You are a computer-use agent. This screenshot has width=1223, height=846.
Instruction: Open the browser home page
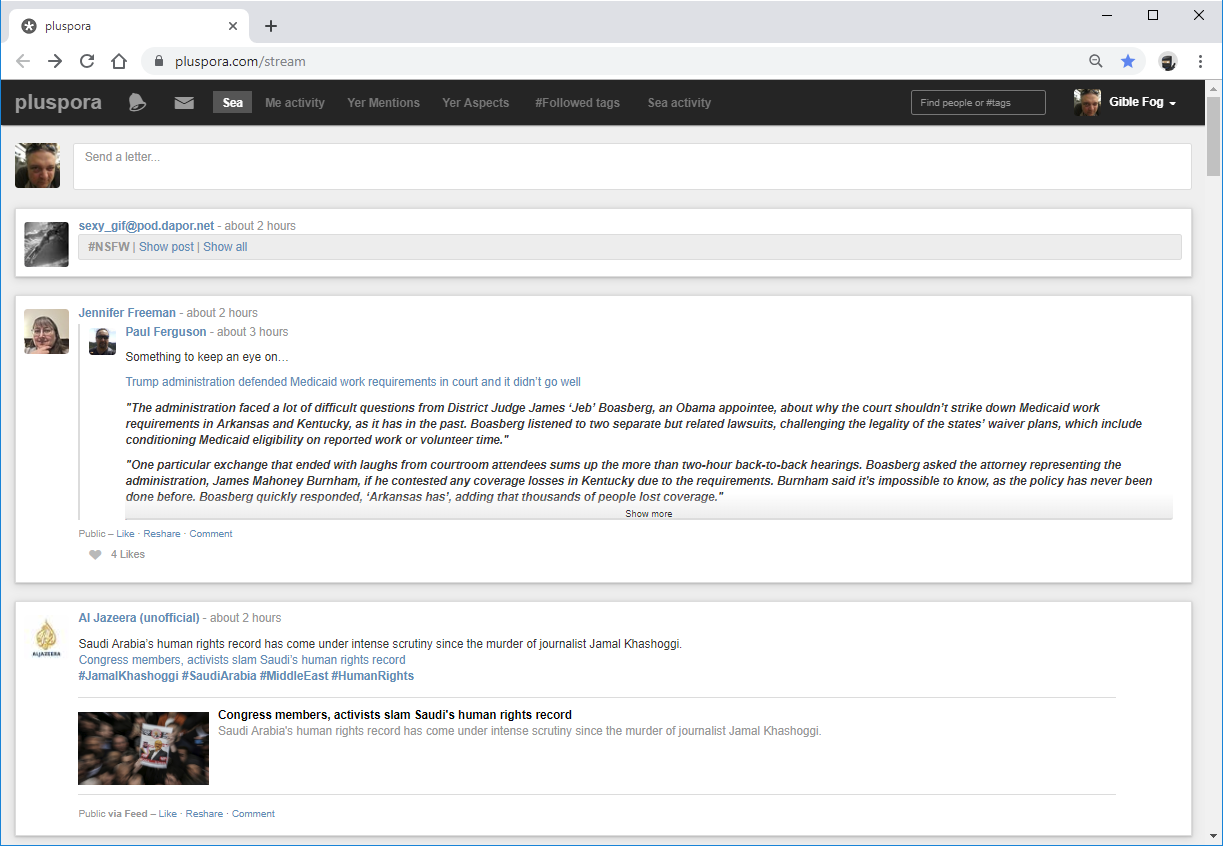tap(119, 61)
